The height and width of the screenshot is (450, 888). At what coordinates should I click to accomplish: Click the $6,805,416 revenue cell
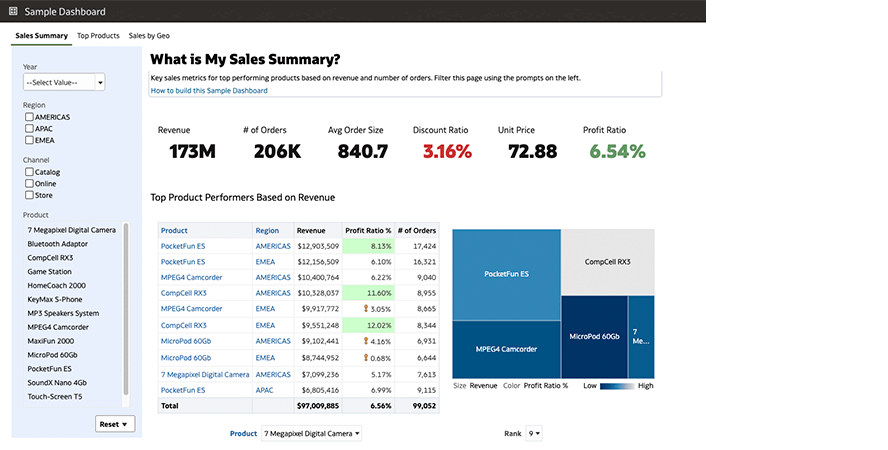point(320,390)
